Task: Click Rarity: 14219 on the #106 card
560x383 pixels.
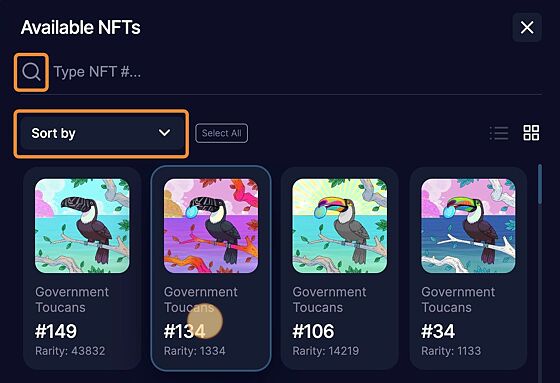Action: point(326,351)
